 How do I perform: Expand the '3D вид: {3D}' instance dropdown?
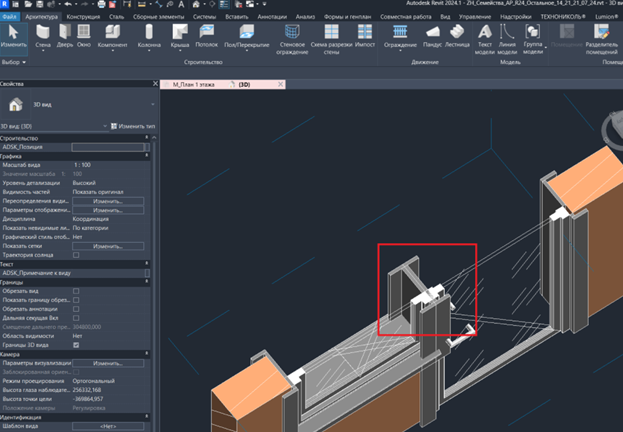[x=105, y=126]
